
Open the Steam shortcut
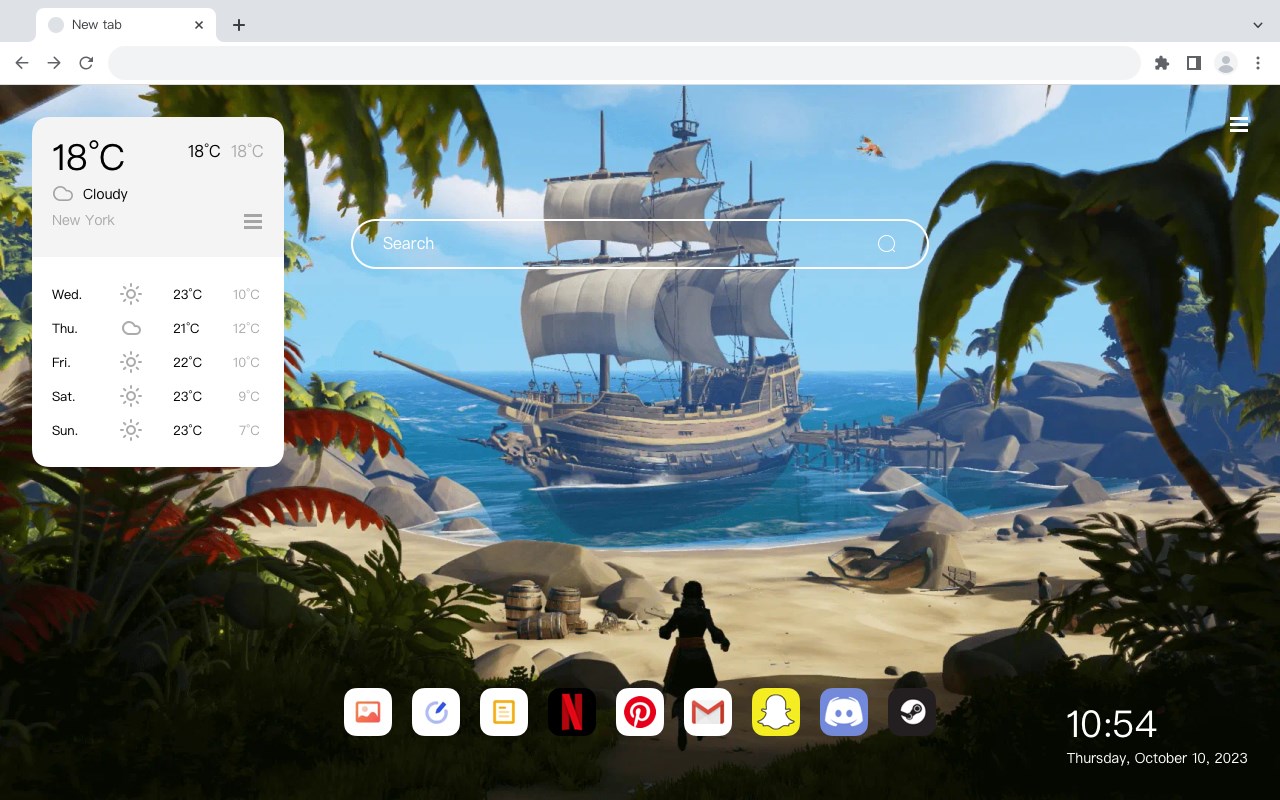point(912,712)
